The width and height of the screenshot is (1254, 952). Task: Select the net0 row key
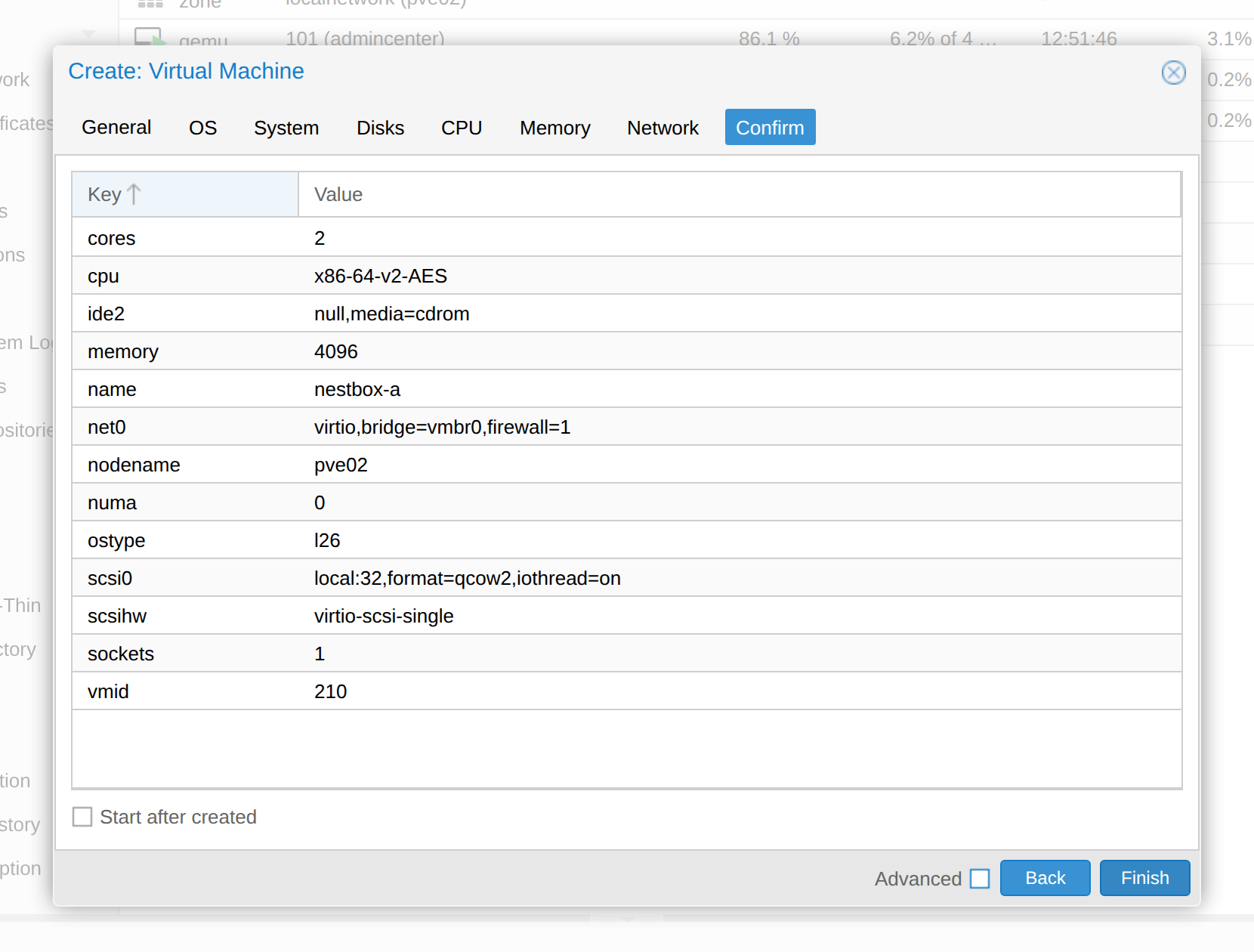(107, 427)
